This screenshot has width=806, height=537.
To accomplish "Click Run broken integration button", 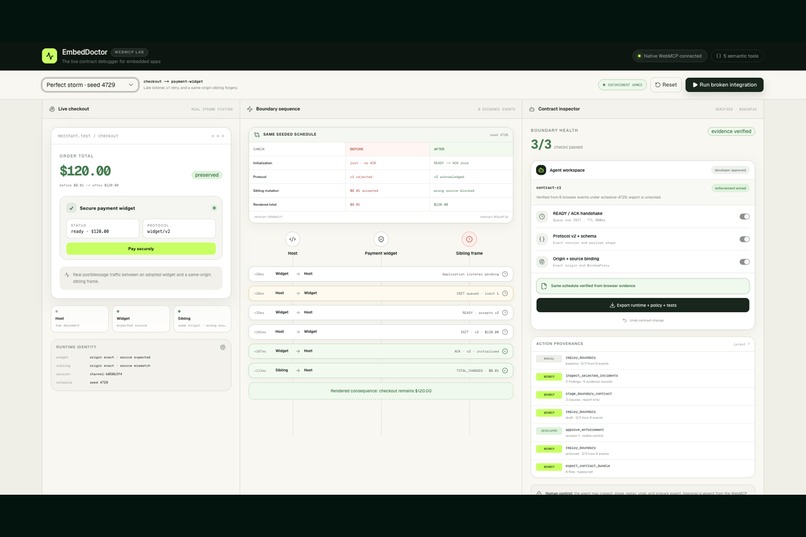I will pos(724,85).
